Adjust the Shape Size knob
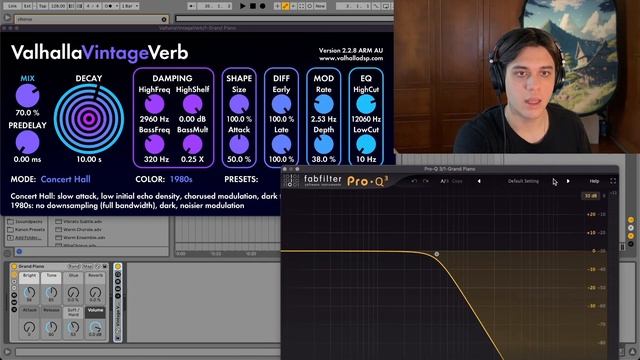 (239, 104)
